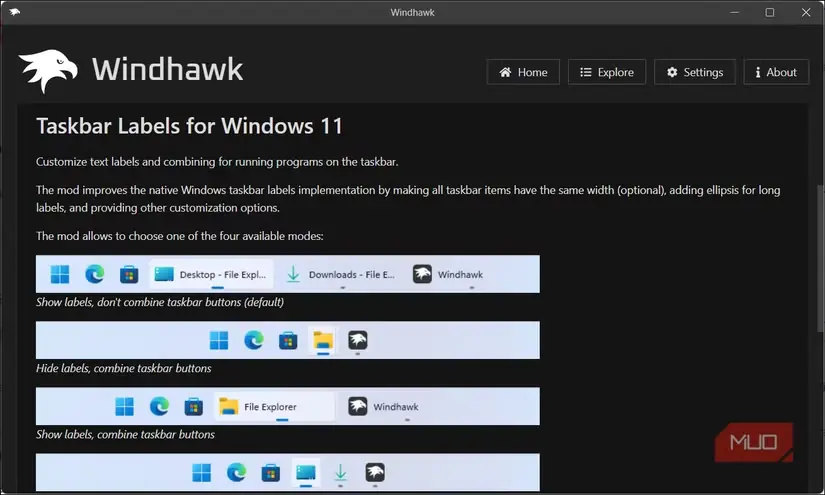Click the first preview image showing labels, uncombined
Screen dimensions: 825x495
coord(288,274)
